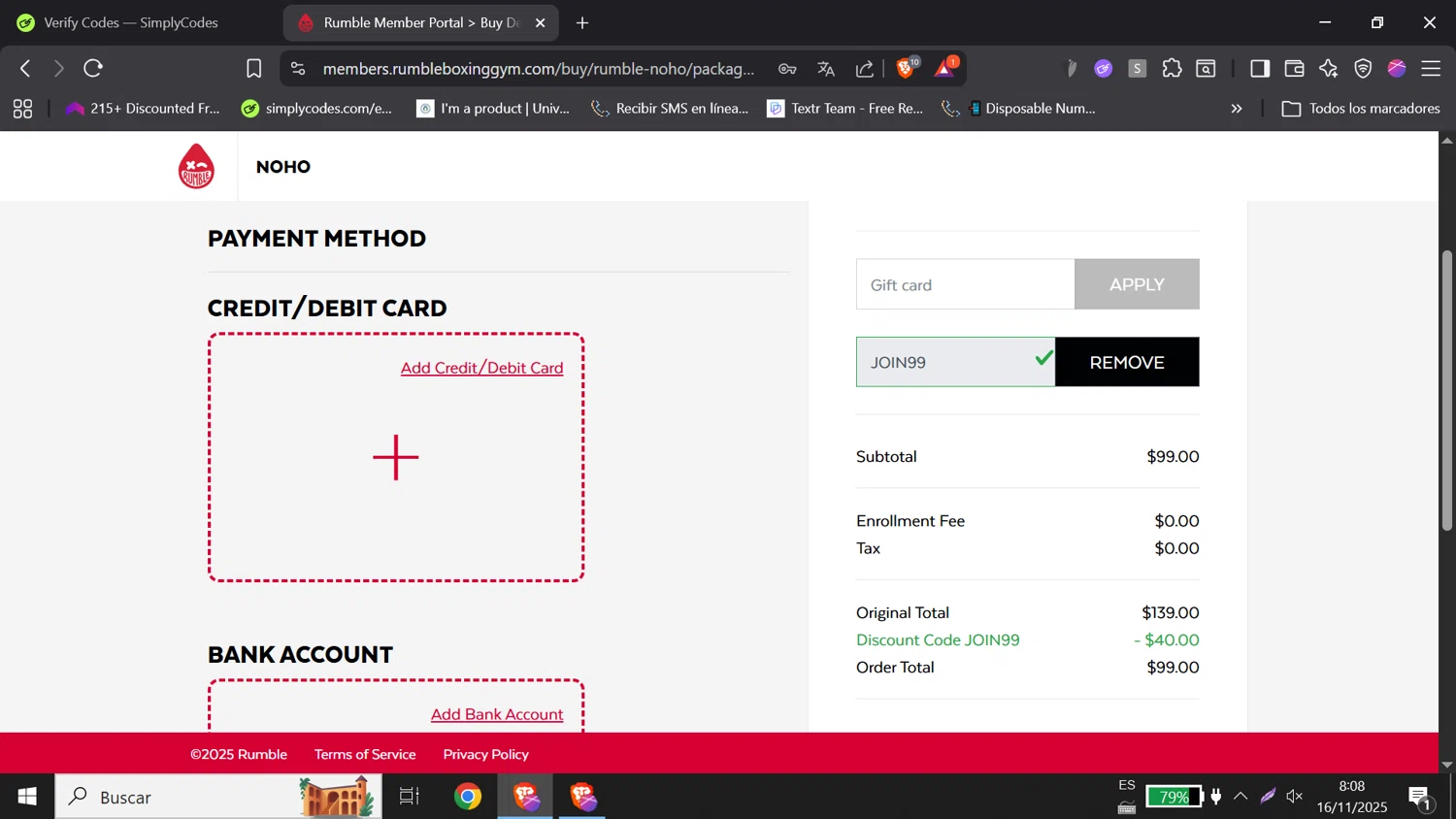Toggle the browser sidebar panel
The height and width of the screenshot is (819, 1456).
click(1260, 68)
